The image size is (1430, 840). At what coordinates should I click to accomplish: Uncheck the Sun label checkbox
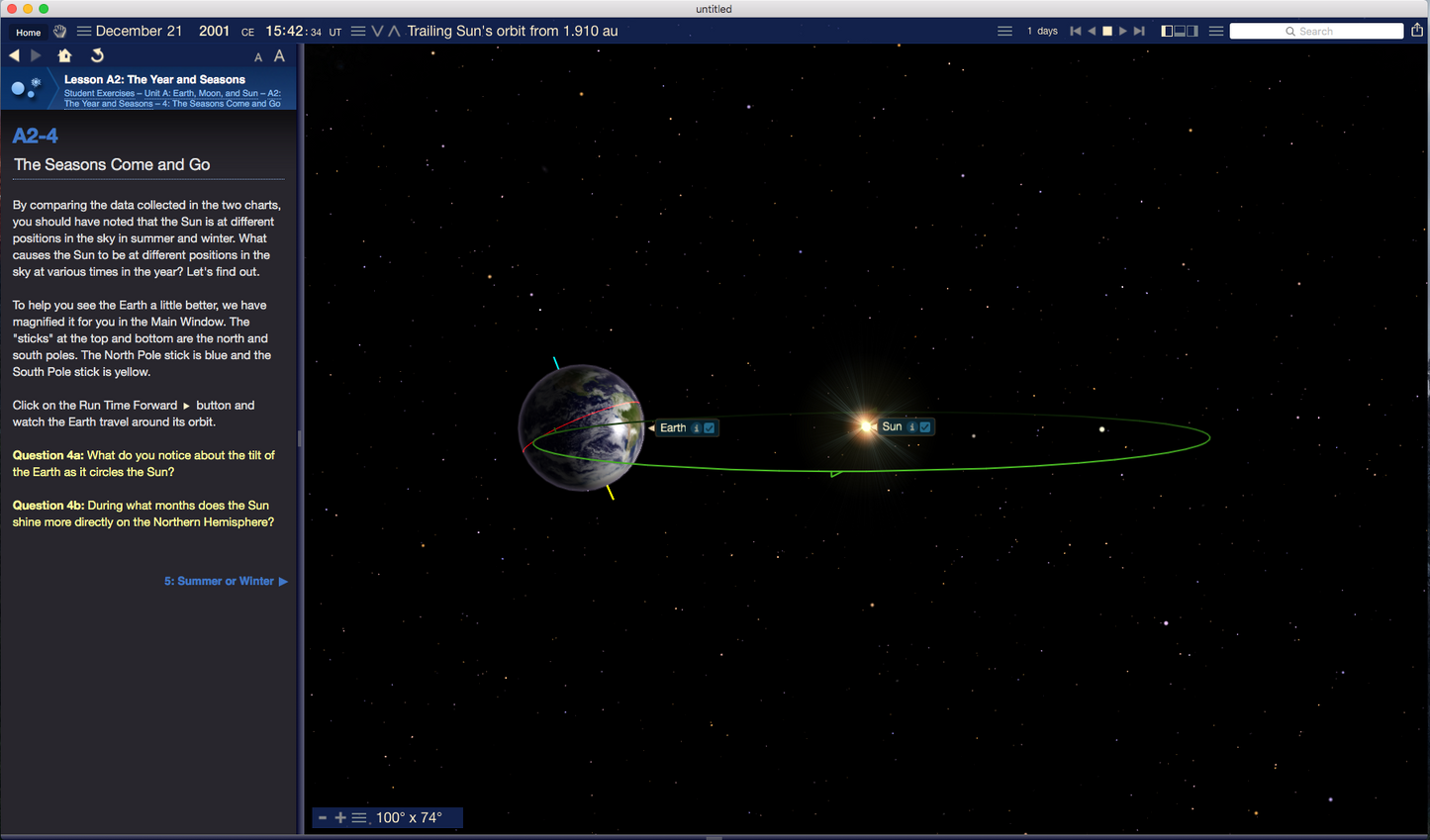pyautogui.click(x=925, y=427)
